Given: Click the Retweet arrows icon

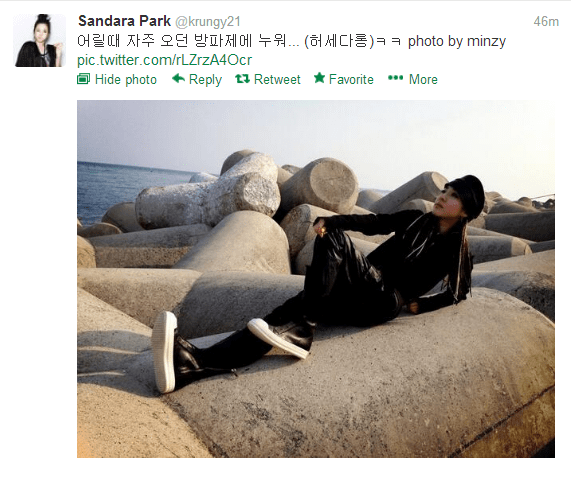Looking at the screenshot, I should pos(243,78).
